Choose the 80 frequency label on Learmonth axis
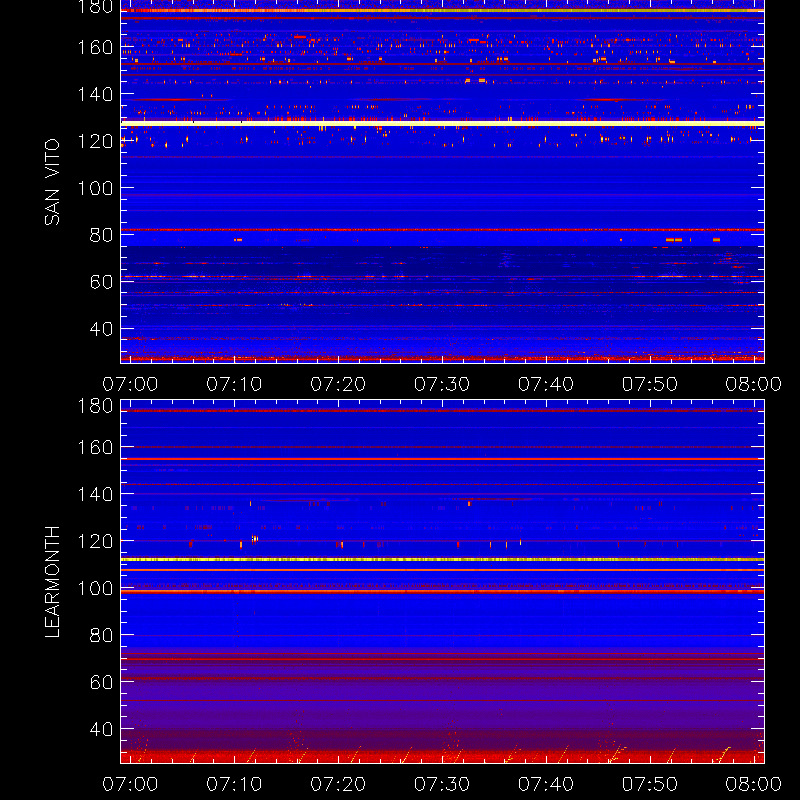Image resolution: width=800 pixels, height=800 pixels. click(x=101, y=635)
